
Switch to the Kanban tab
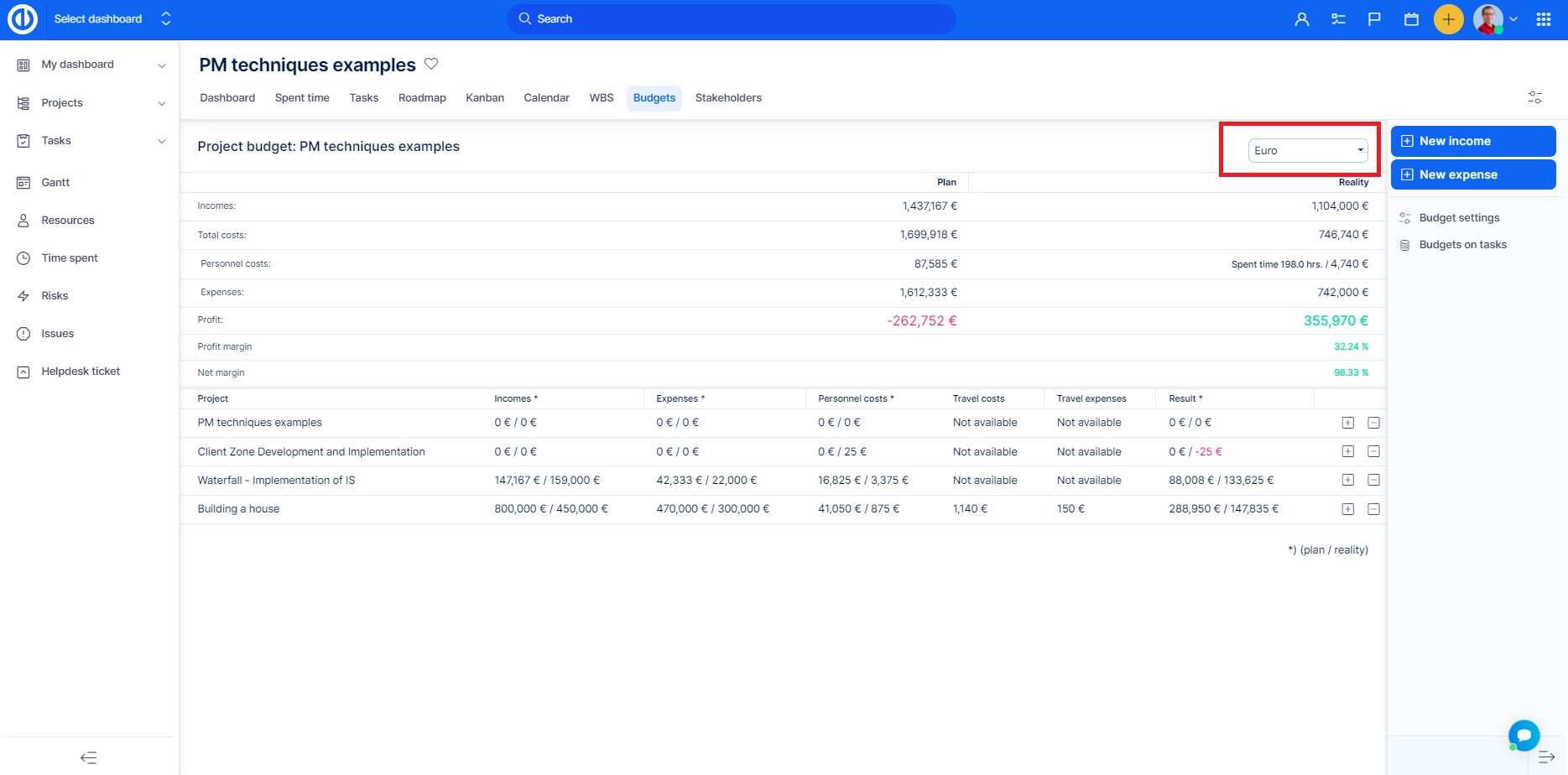point(485,98)
